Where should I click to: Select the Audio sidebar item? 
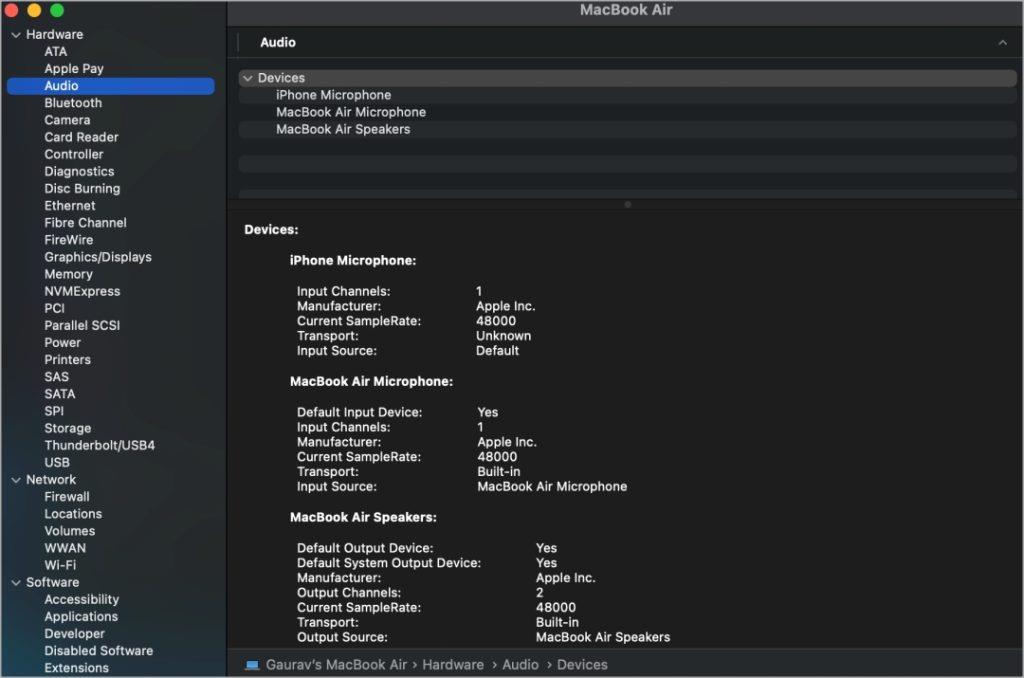point(110,86)
